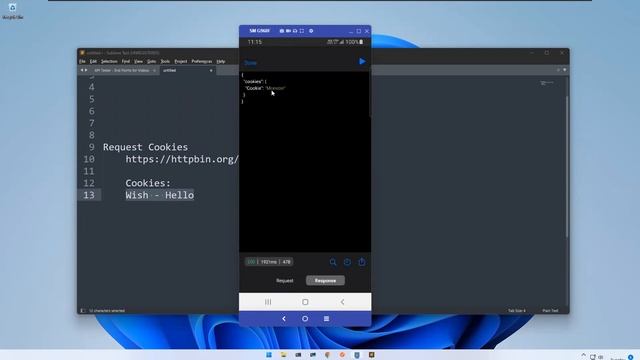Open tab list dropdown in Sublime Text

point(564,70)
